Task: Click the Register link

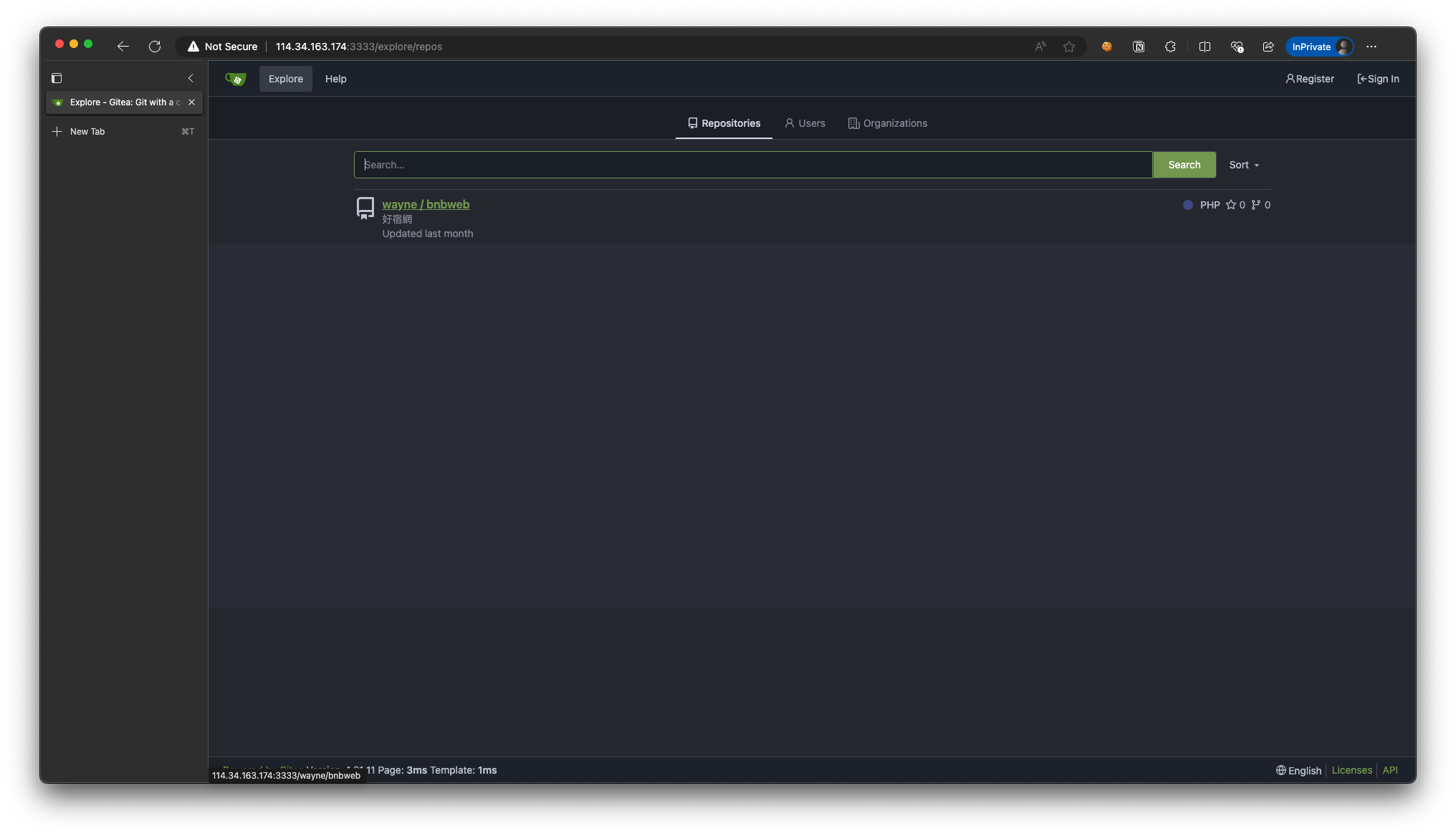Action: tap(1310, 79)
